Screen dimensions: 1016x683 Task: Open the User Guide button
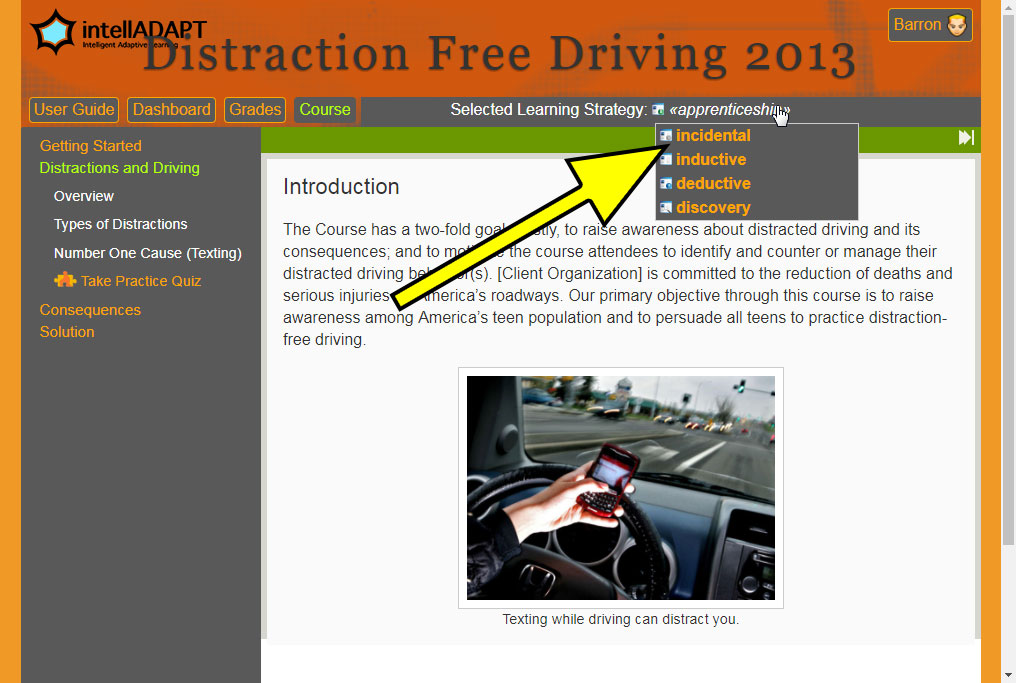click(x=74, y=110)
